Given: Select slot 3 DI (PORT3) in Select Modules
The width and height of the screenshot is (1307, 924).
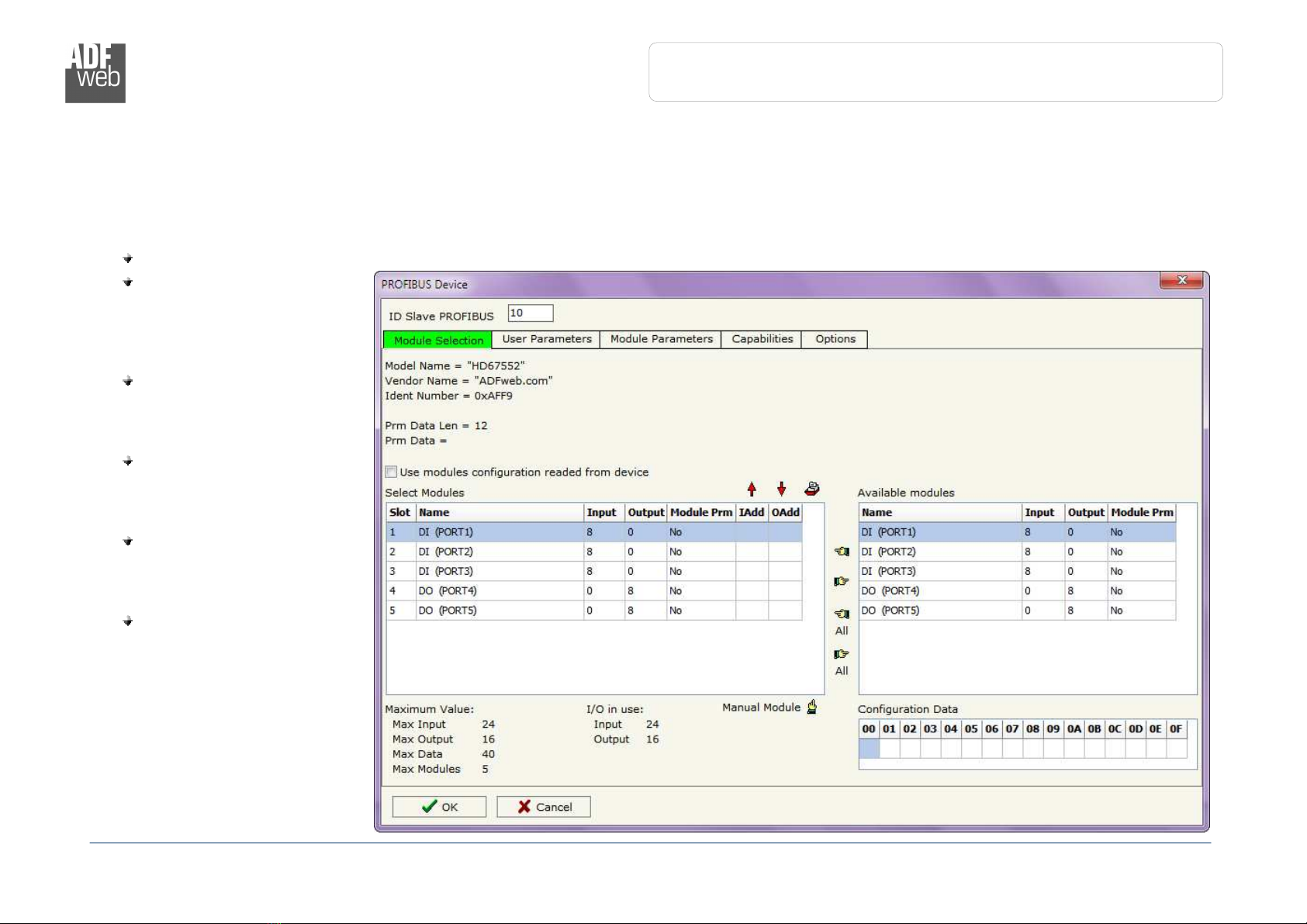Looking at the screenshot, I should point(594,571).
